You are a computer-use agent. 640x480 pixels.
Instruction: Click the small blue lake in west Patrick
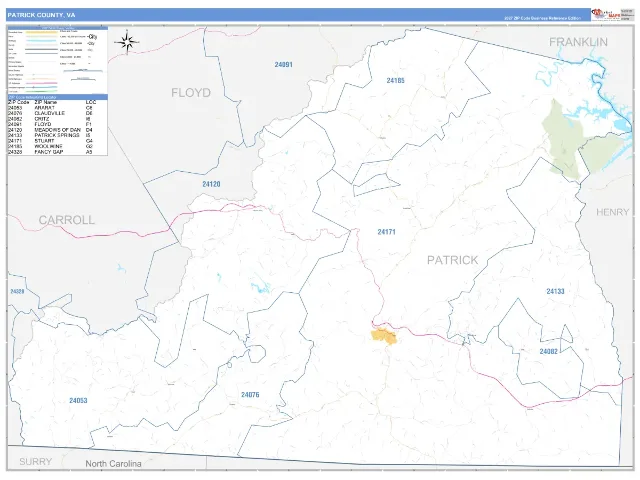coord(260,287)
